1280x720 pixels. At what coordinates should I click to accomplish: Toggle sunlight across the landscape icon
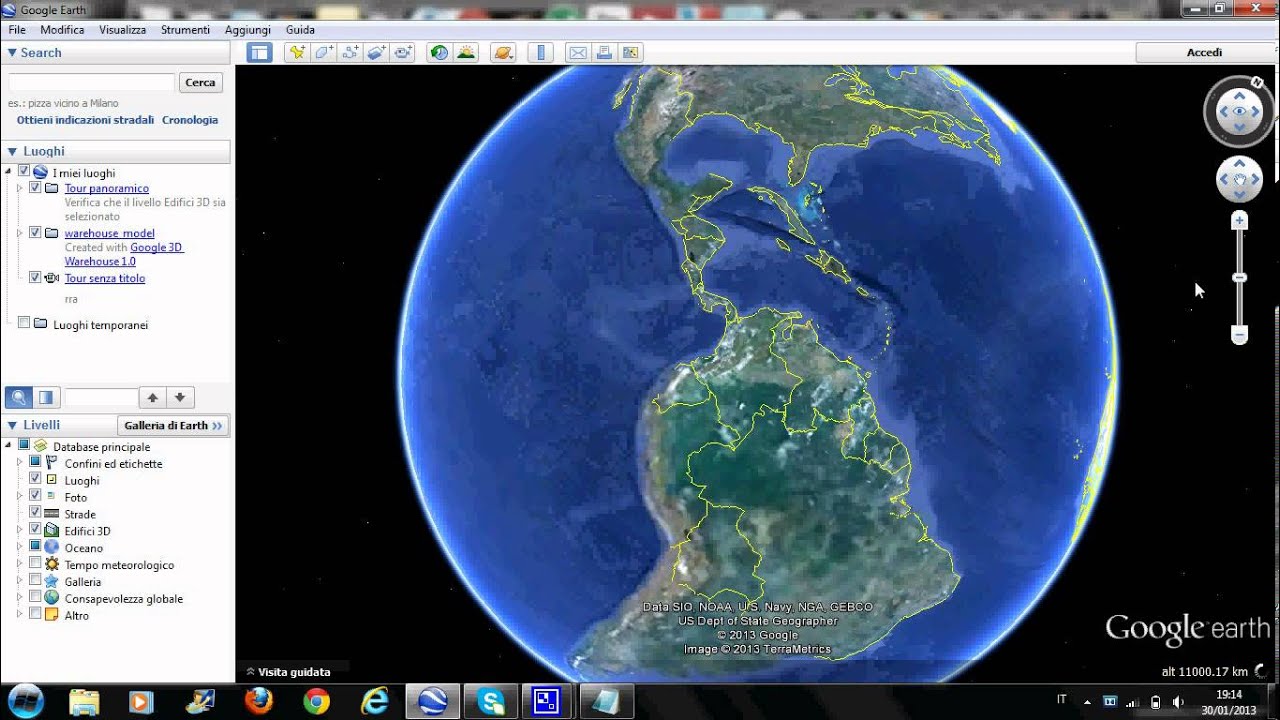pos(466,53)
